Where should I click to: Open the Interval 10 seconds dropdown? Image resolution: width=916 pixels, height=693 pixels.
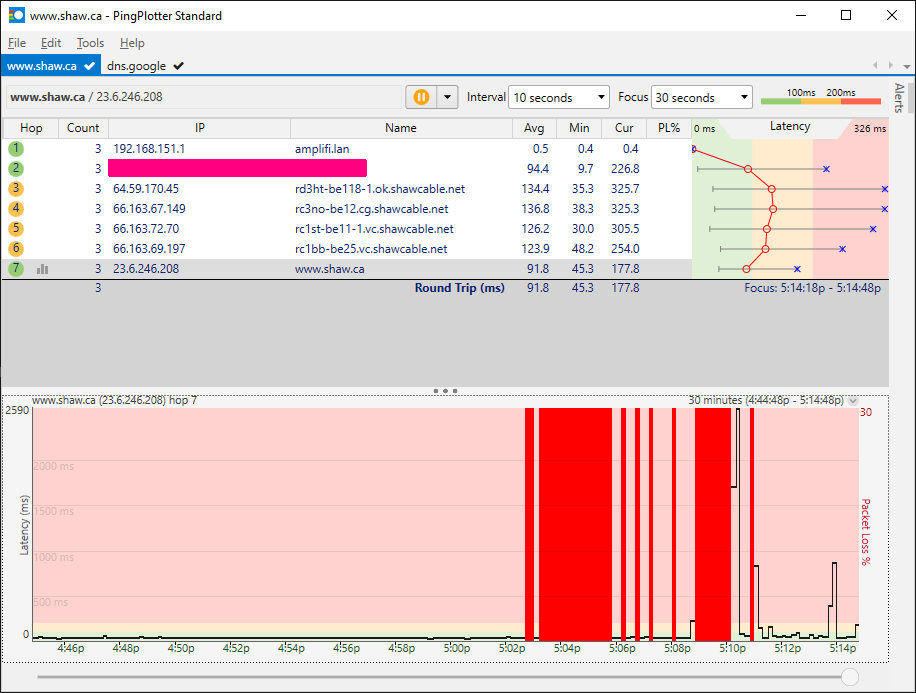coord(559,97)
